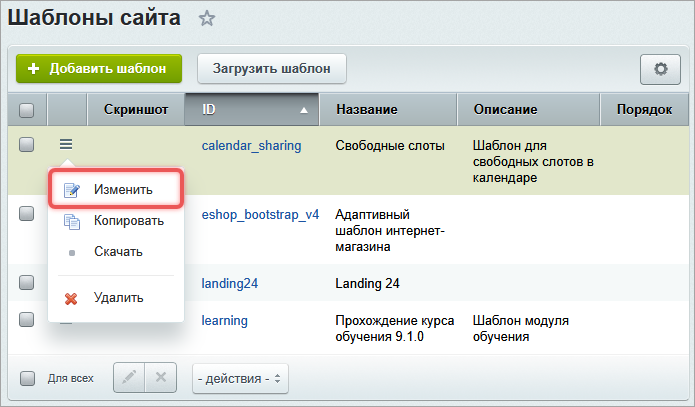Click the Добавить шаблон button
The image size is (695, 407).
click(x=98, y=69)
